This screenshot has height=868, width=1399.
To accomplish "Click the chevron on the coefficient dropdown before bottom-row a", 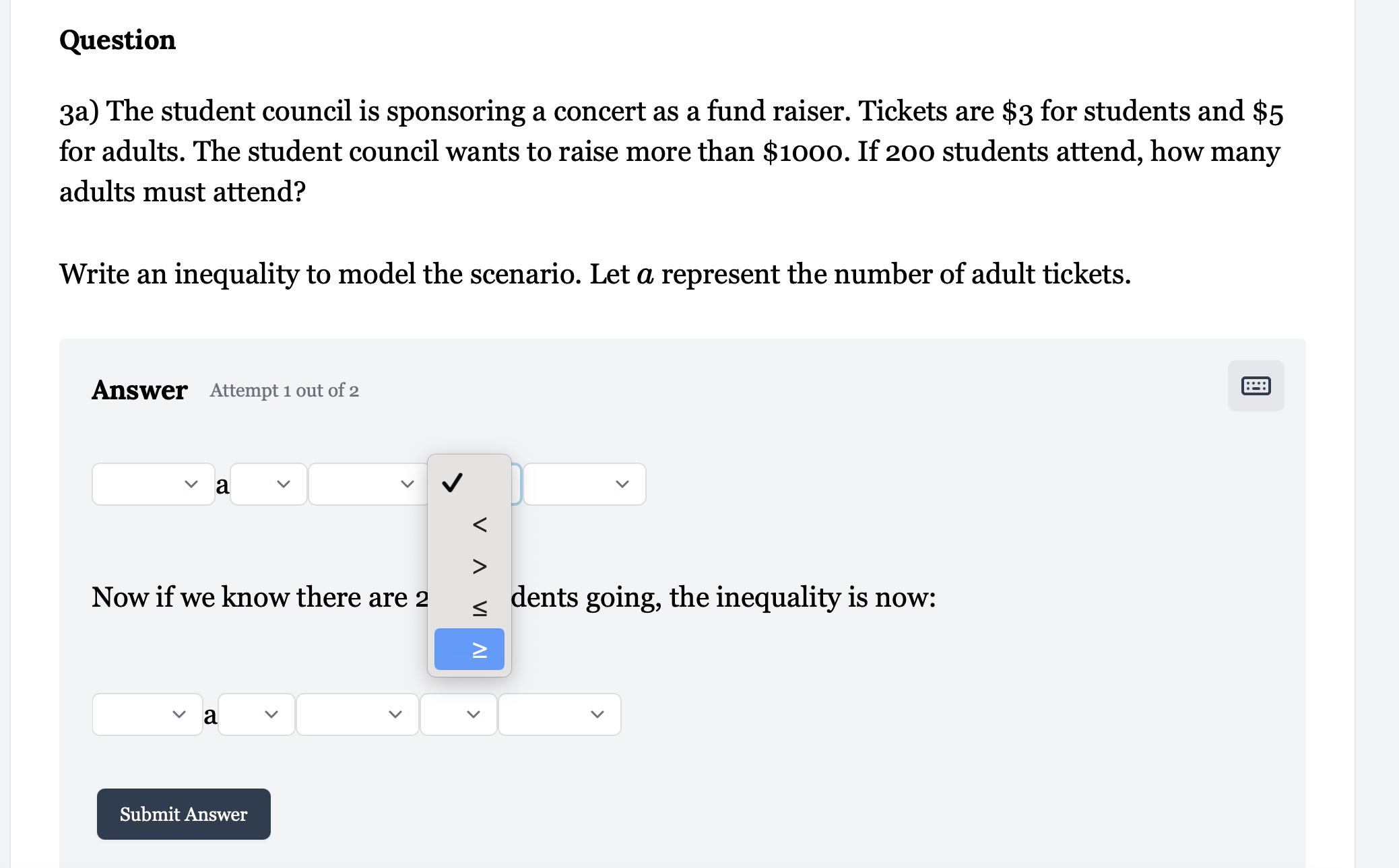I will click(178, 714).
